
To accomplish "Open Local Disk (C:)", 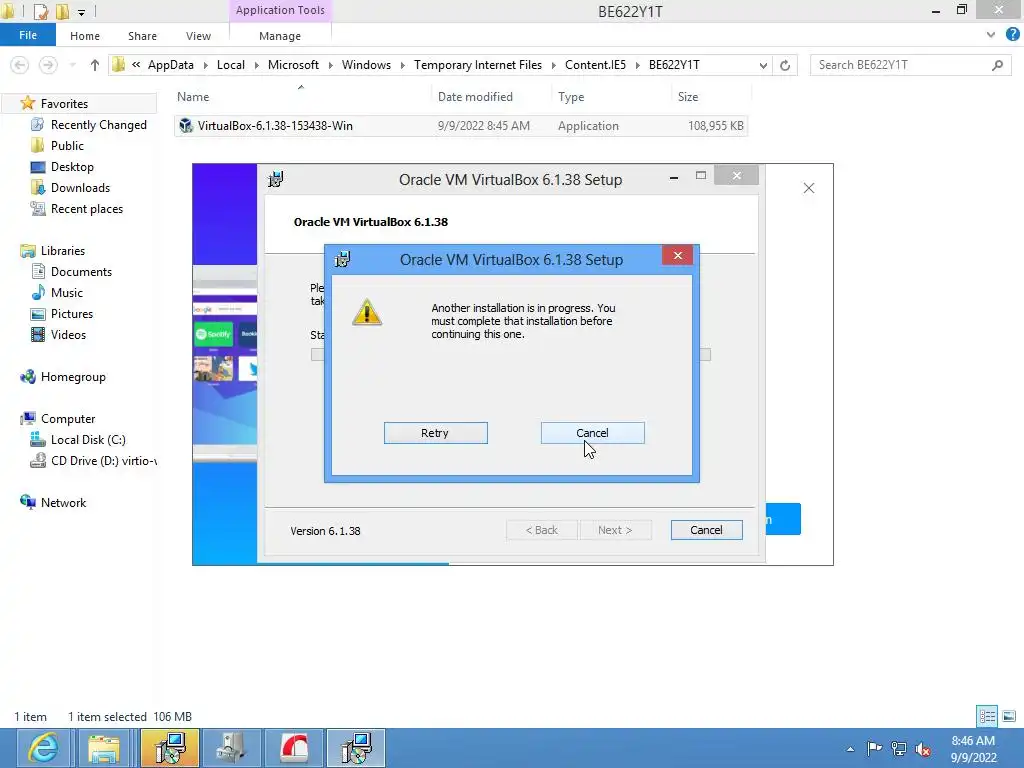I will pyautogui.click(x=88, y=440).
